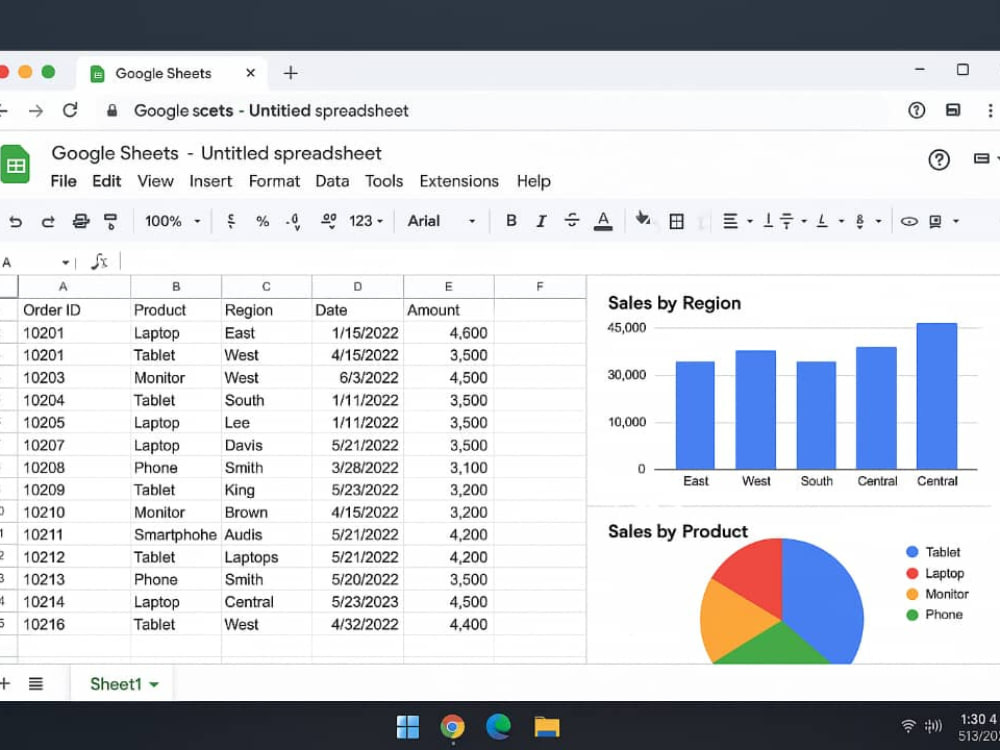Click the browser address bar
Screen dimensions: 1000x750
(491, 110)
